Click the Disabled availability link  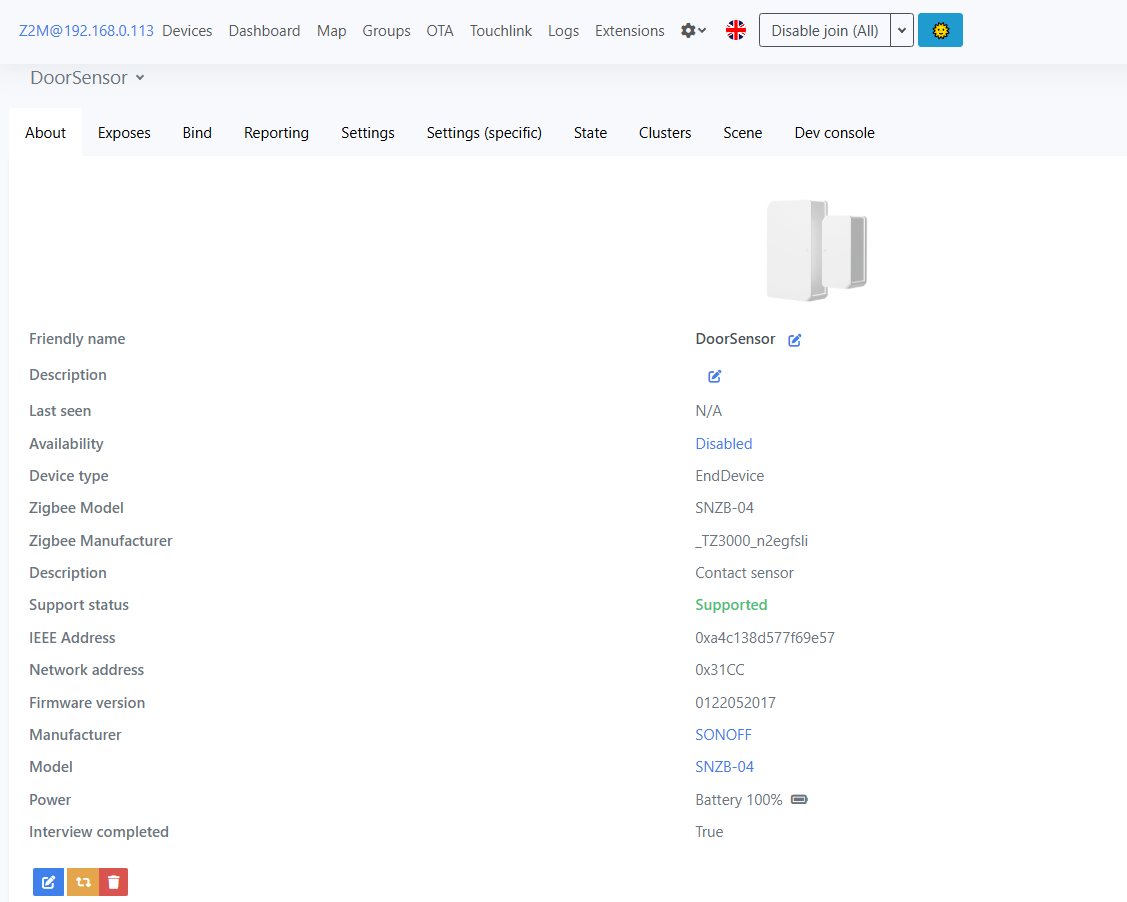tap(724, 443)
